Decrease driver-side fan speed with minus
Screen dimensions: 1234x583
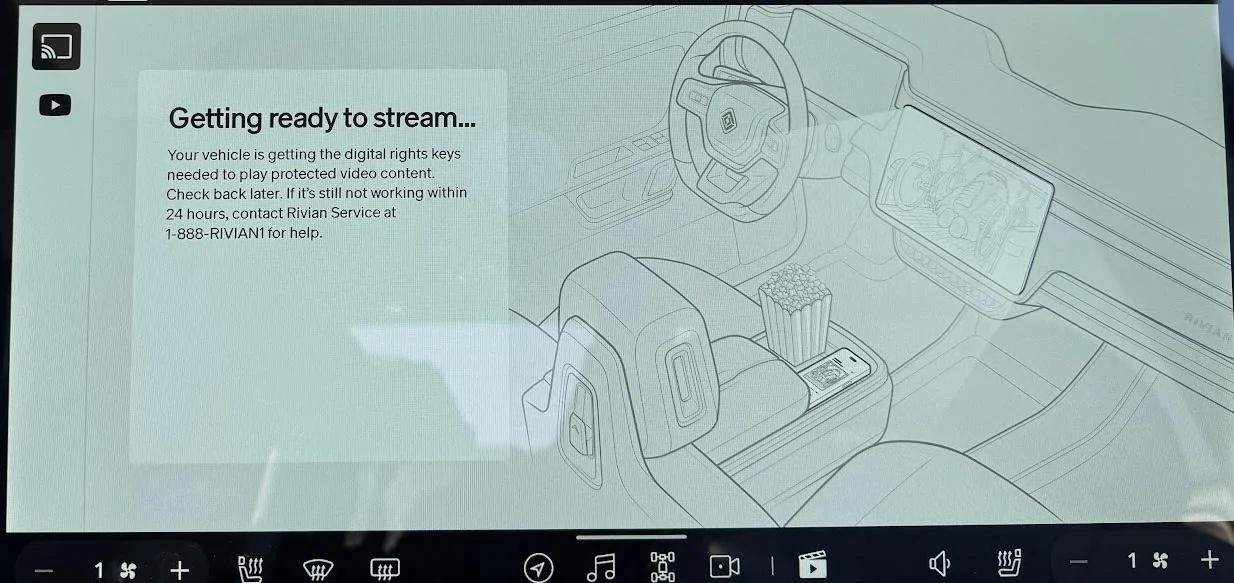pos(44,570)
